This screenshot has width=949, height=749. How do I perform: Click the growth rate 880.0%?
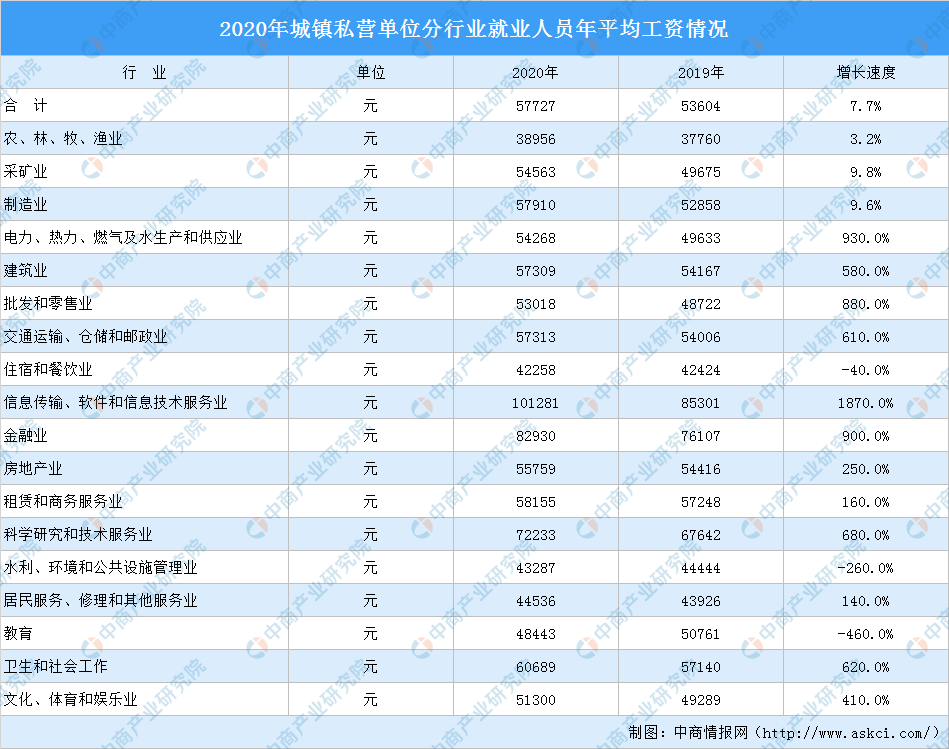(865, 304)
